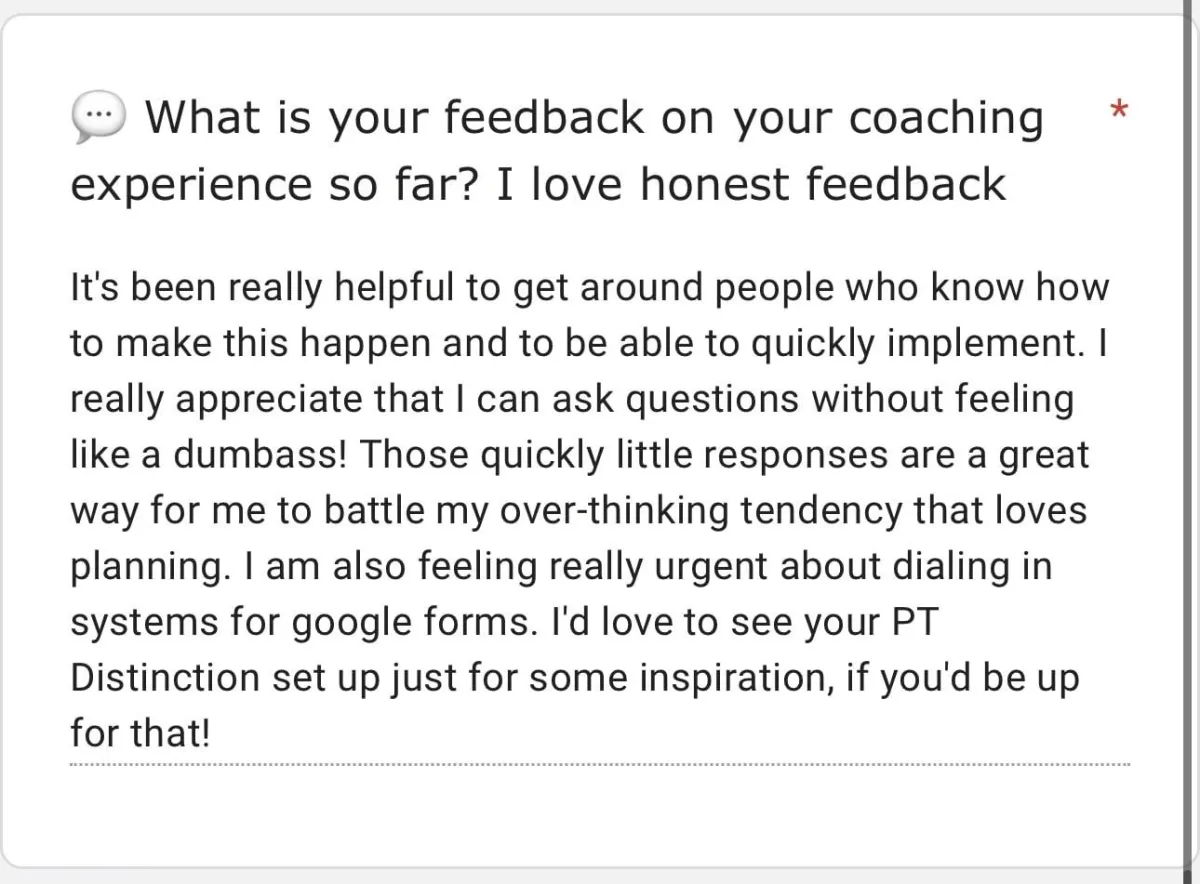Click the phrase 'PT Distinction' in the answer

[x=500, y=650]
